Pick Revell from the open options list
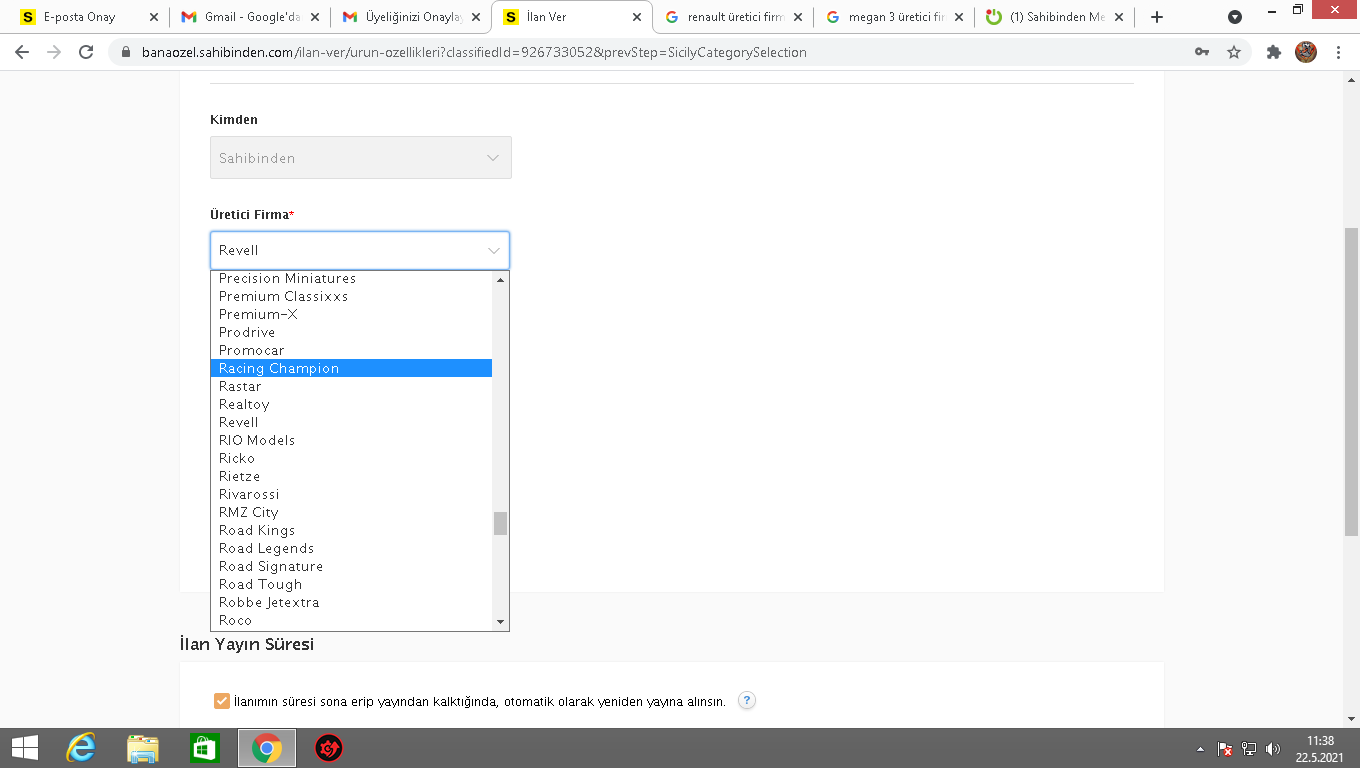Viewport: 1360px width, 768px height. pyautogui.click(x=352, y=422)
